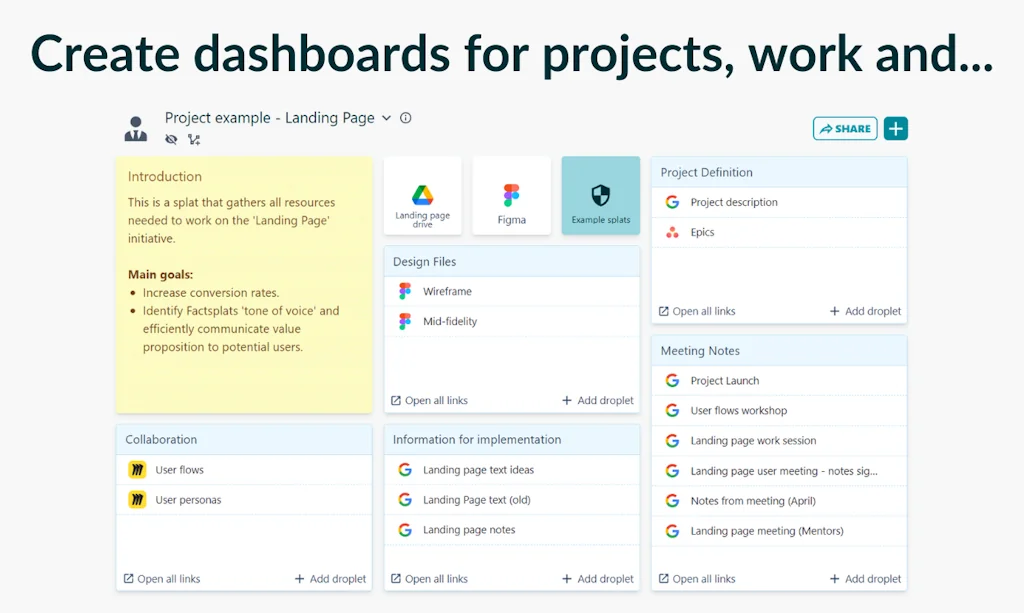Toggle the hidden eye visibility icon

(171, 140)
